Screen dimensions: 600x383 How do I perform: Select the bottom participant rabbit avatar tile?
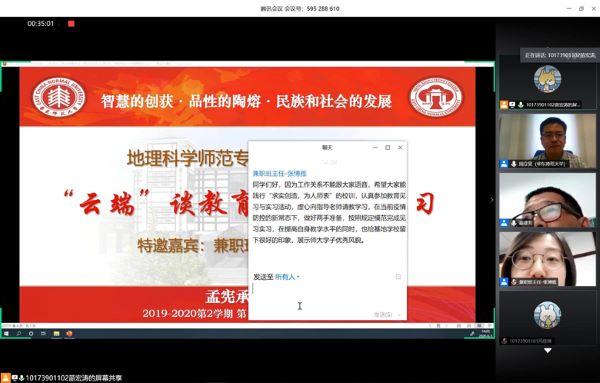(548, 318)
